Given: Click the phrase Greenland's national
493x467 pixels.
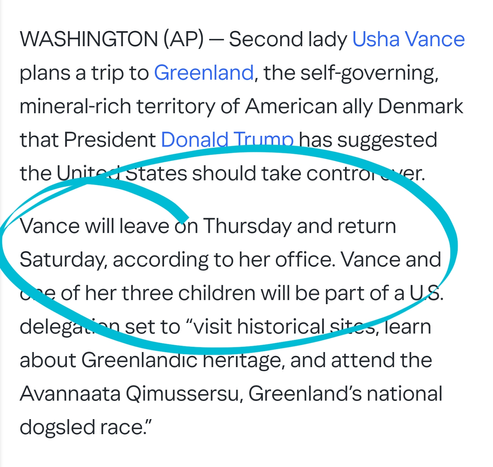Looking at the screenshot, I should (345, 393).
